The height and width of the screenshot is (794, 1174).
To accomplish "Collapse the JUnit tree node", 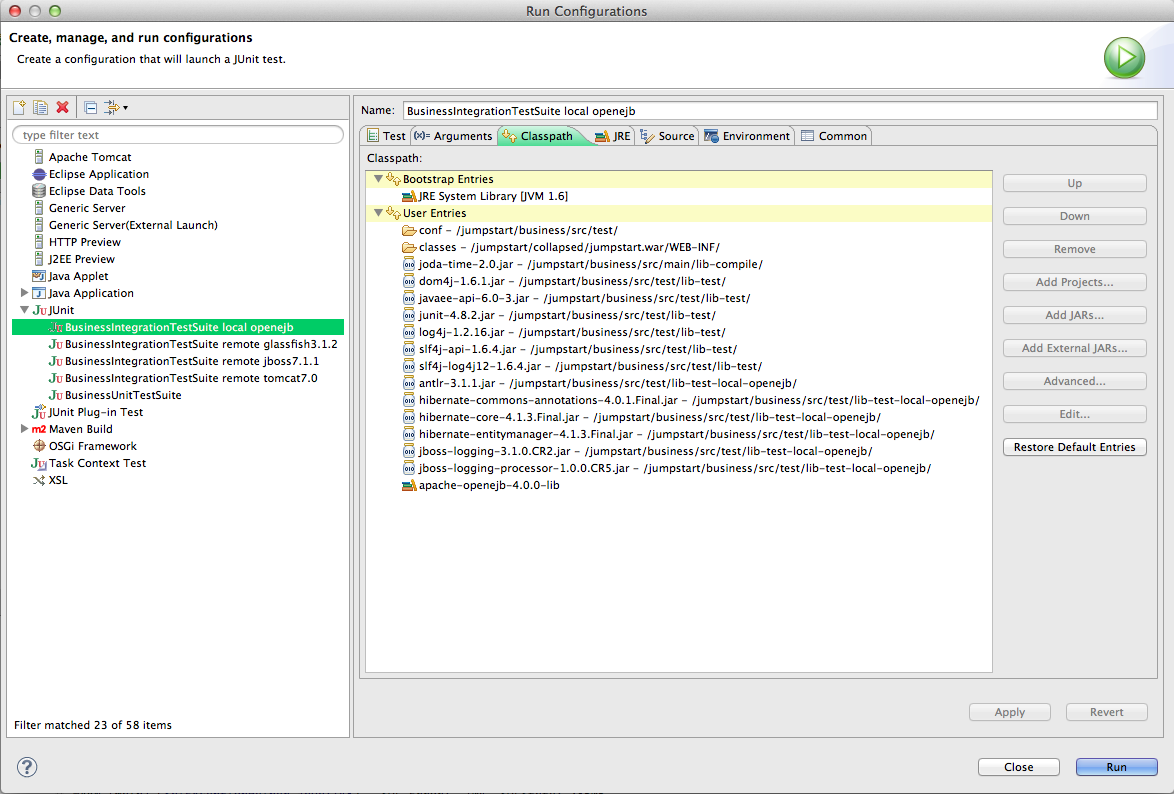I will [24, 310].
